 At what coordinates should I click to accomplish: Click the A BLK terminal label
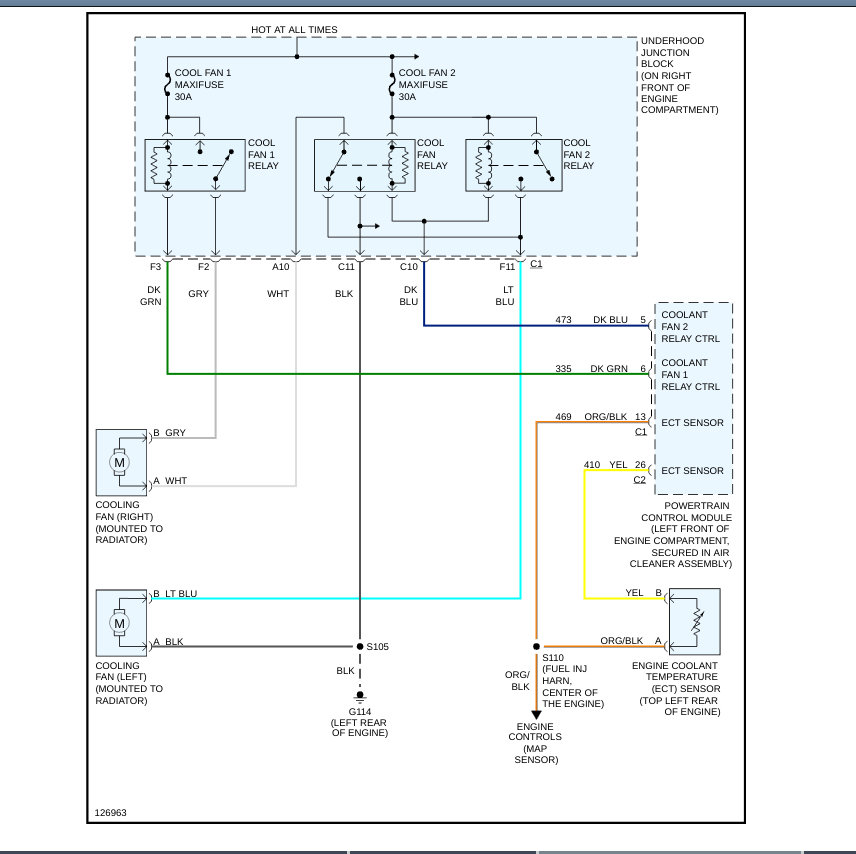click(168, 642)
